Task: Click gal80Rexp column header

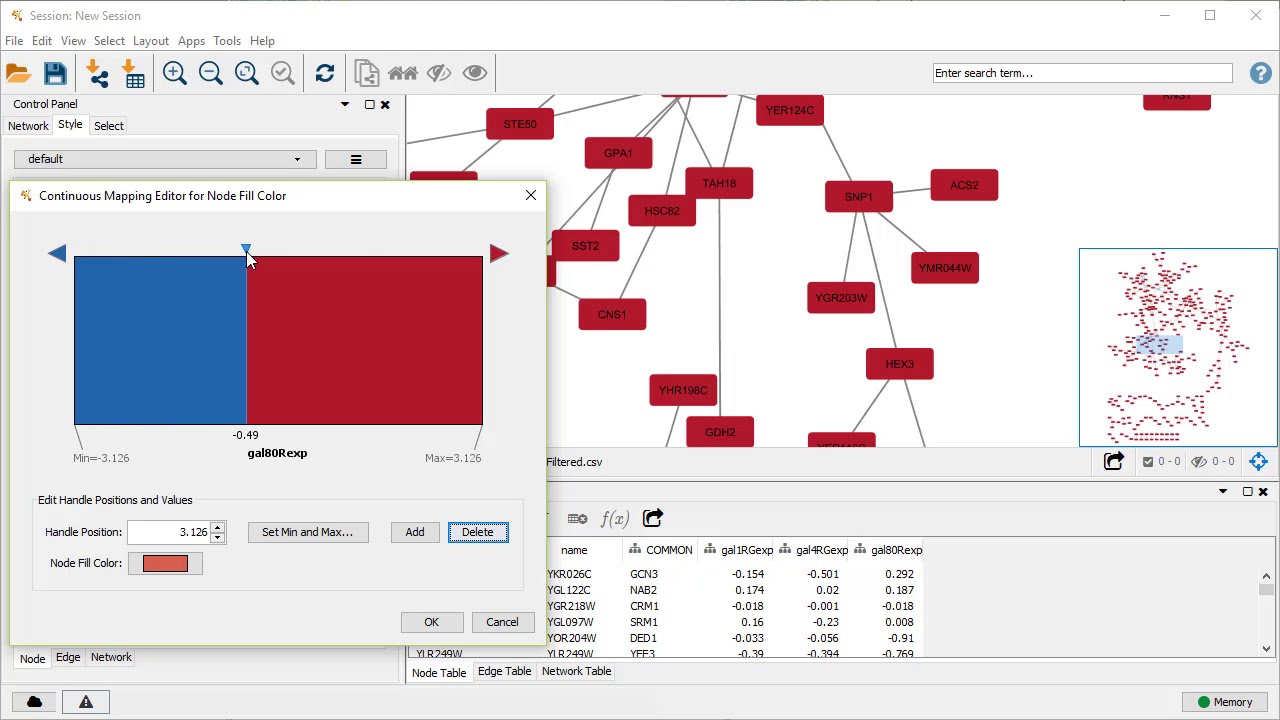Action: click(889, 550)
